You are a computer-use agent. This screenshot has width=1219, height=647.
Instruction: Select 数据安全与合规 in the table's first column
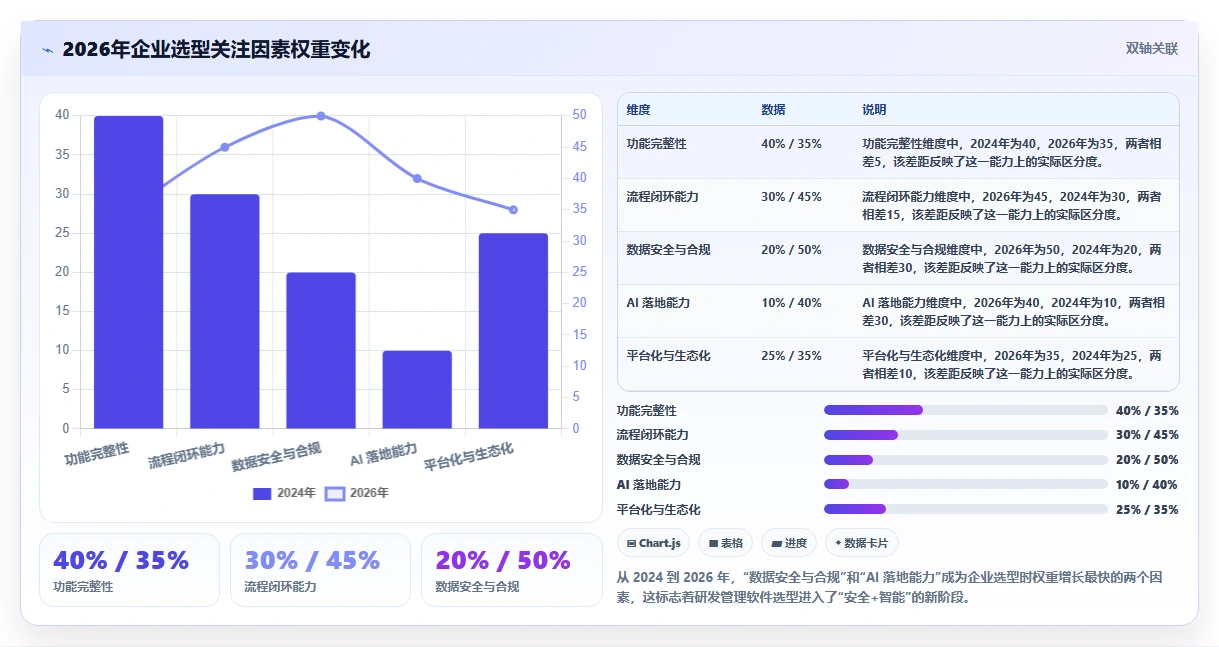pos(669,250)
